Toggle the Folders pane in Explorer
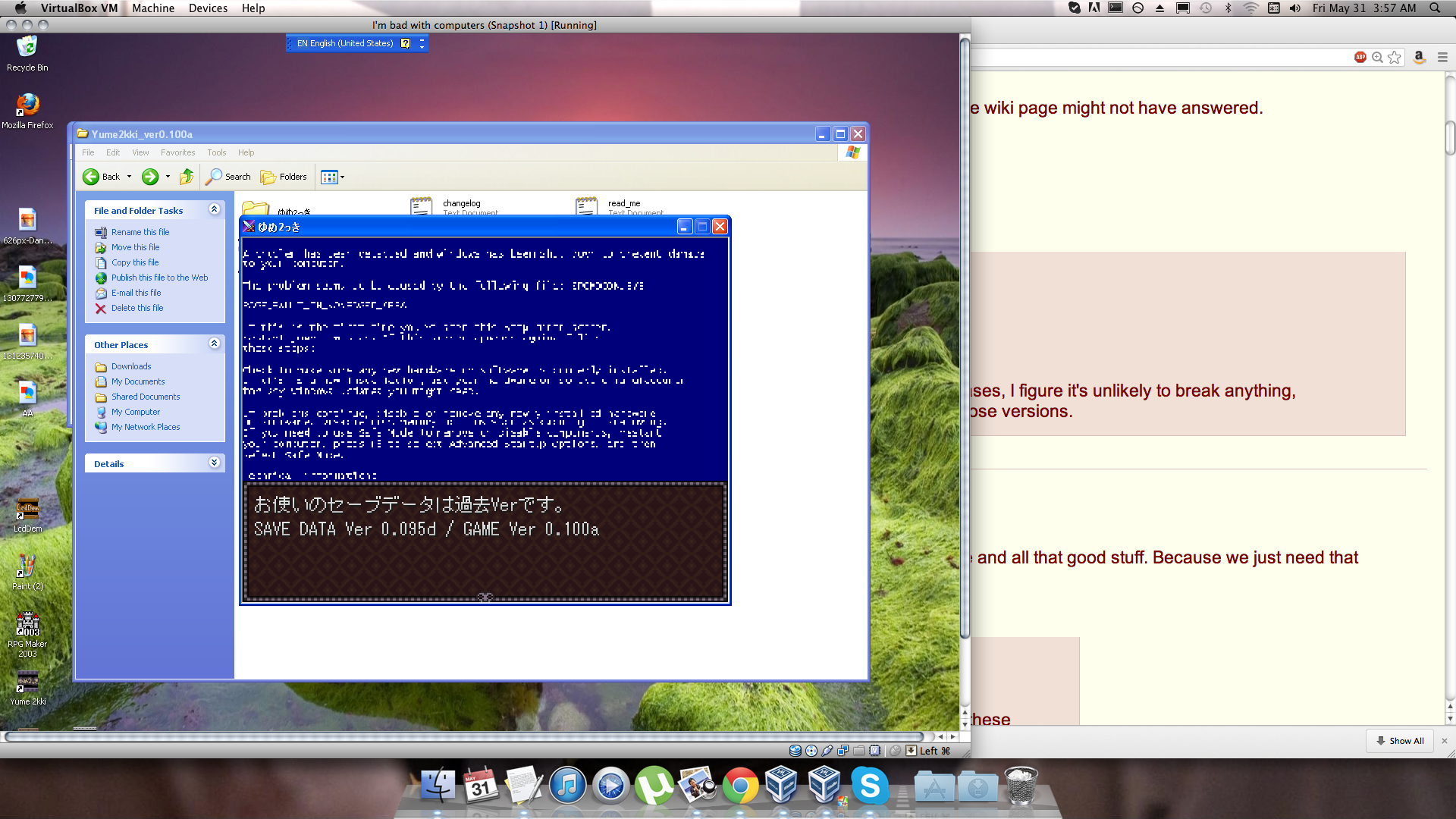Image resolution: width=1456 pixels, height=819 pixels. point(284,177)
